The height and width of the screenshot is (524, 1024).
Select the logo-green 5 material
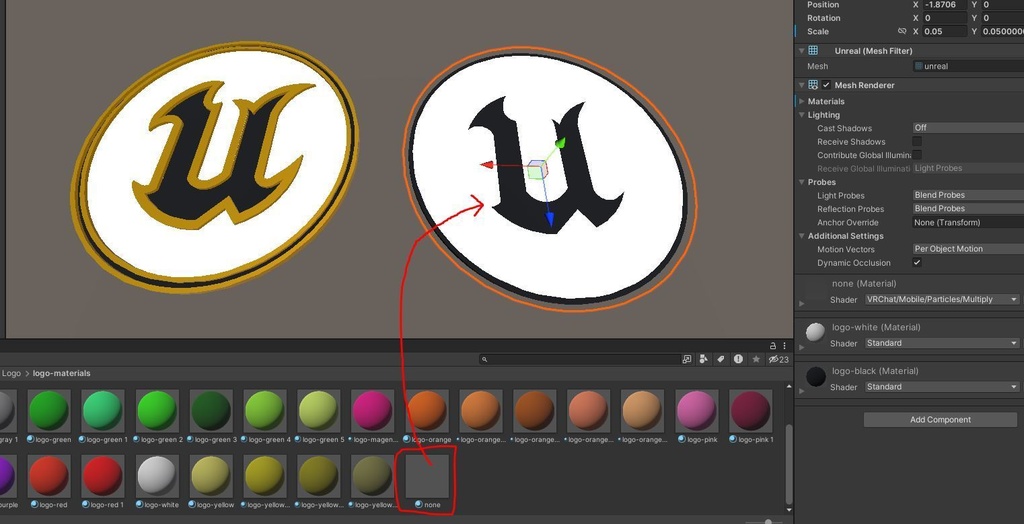[x=319, y=416]
